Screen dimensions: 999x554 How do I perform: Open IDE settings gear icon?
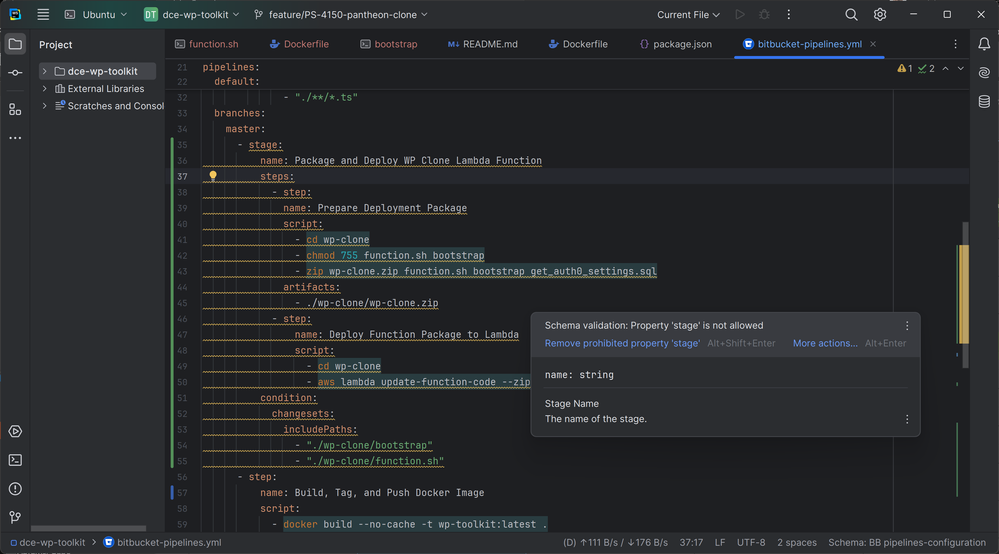[880, 15]
